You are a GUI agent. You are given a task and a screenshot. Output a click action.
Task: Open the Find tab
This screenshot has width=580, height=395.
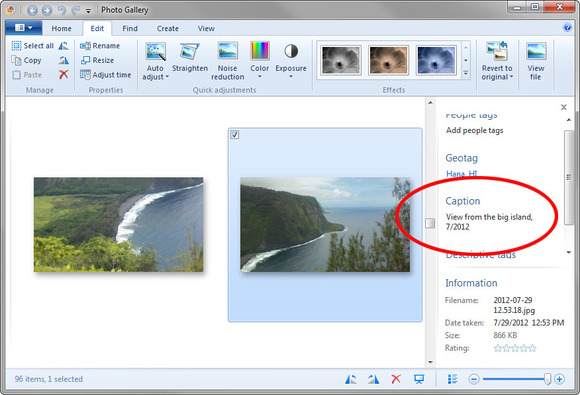click(x=130, y=28)
